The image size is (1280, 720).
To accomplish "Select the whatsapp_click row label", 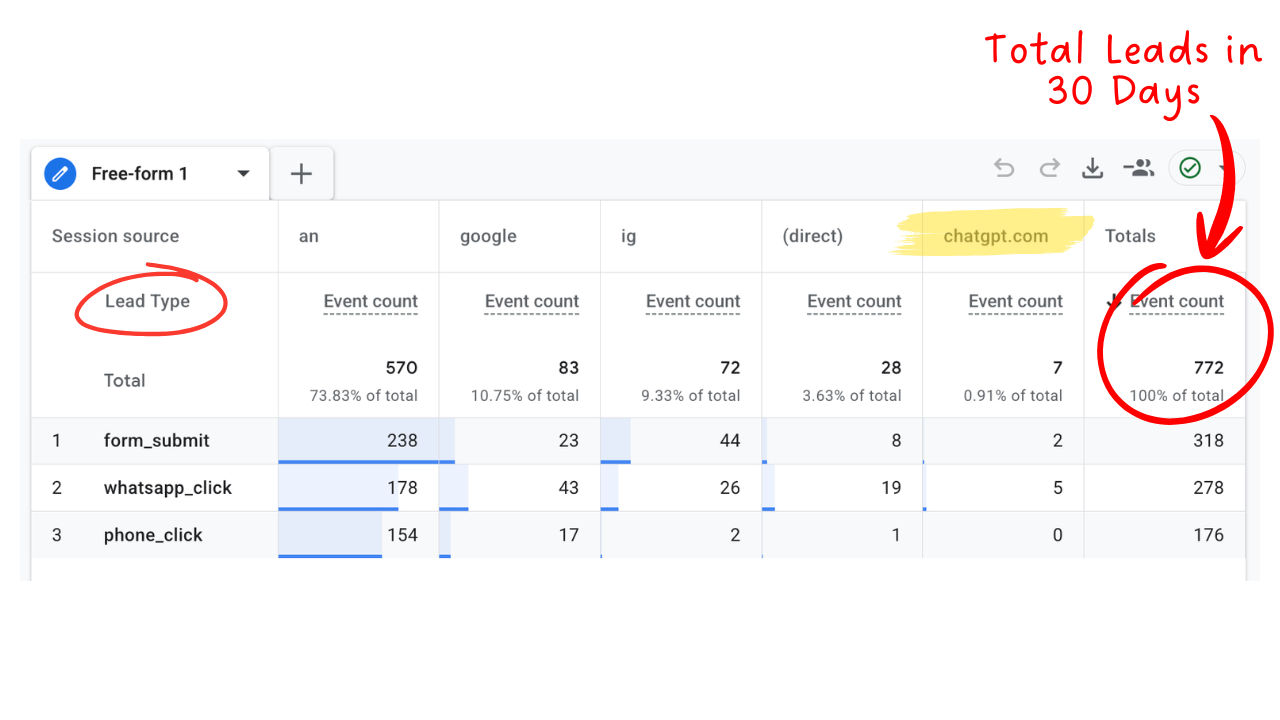I will coord(168,488).
